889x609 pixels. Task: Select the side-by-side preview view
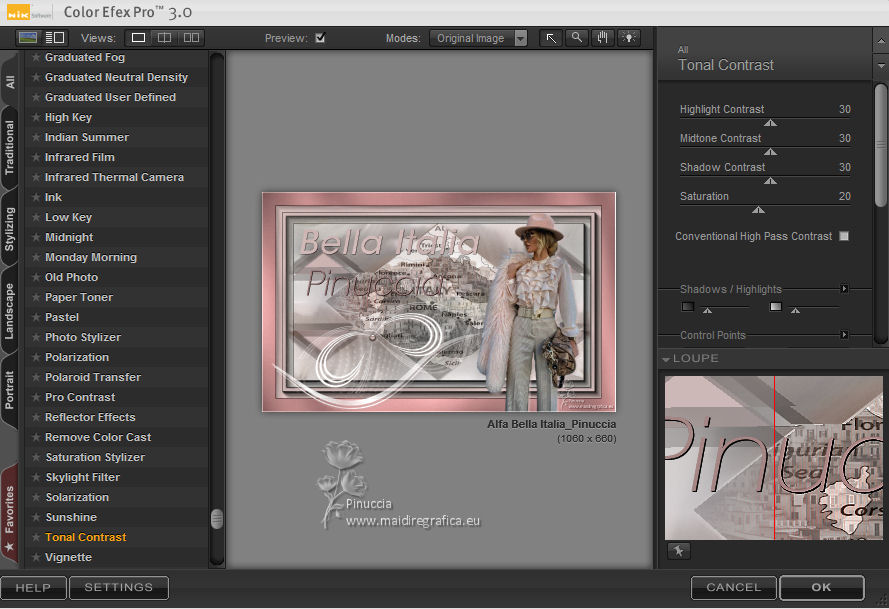click(191, 38)
